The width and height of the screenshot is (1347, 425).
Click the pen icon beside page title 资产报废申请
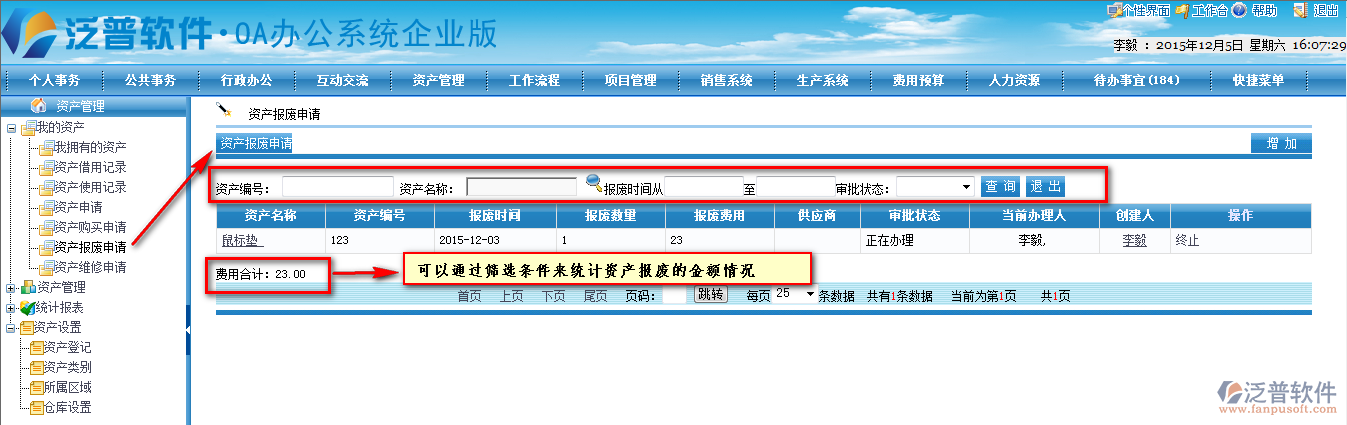coord(224,111)
